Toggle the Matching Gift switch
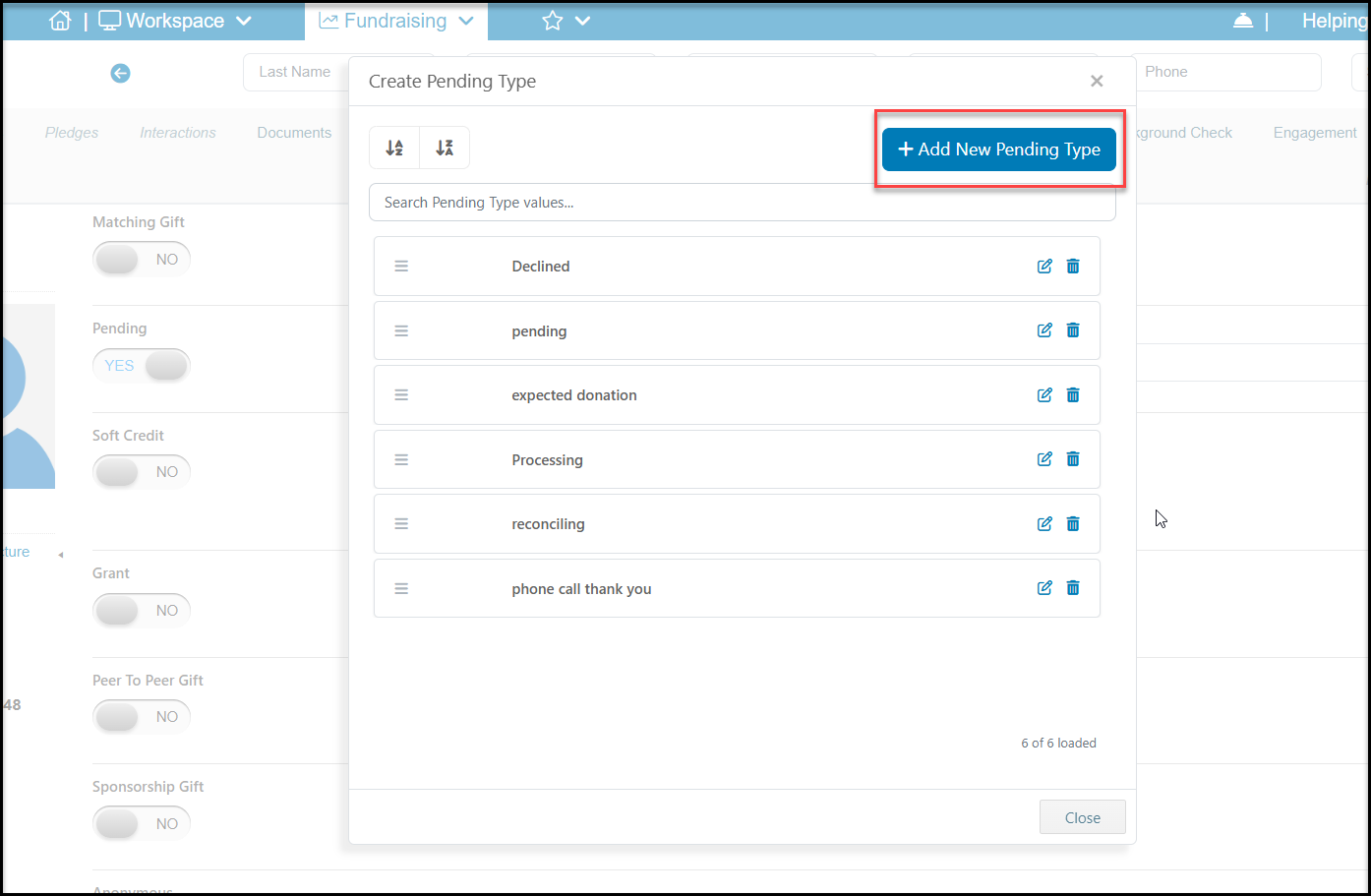This screenshot has height=896, width=1371. click(142, 260)
